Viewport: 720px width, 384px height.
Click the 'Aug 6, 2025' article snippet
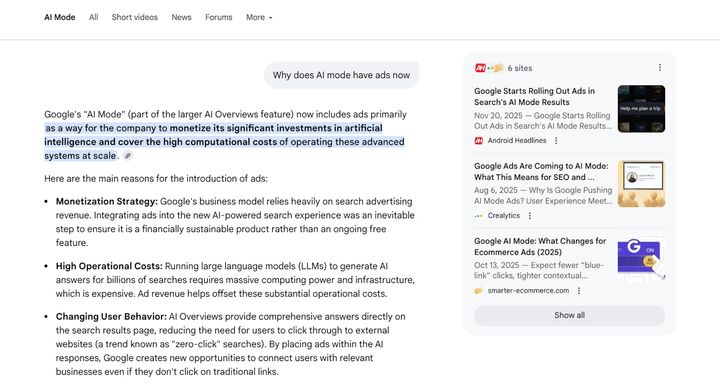tap(543, 196)
